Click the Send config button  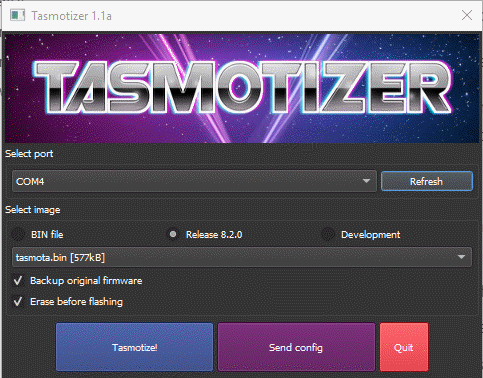click(x=296, y=347)
